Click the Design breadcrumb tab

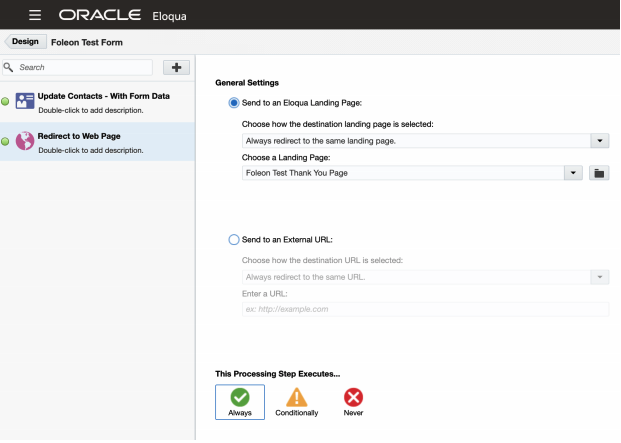pos(24,42)
